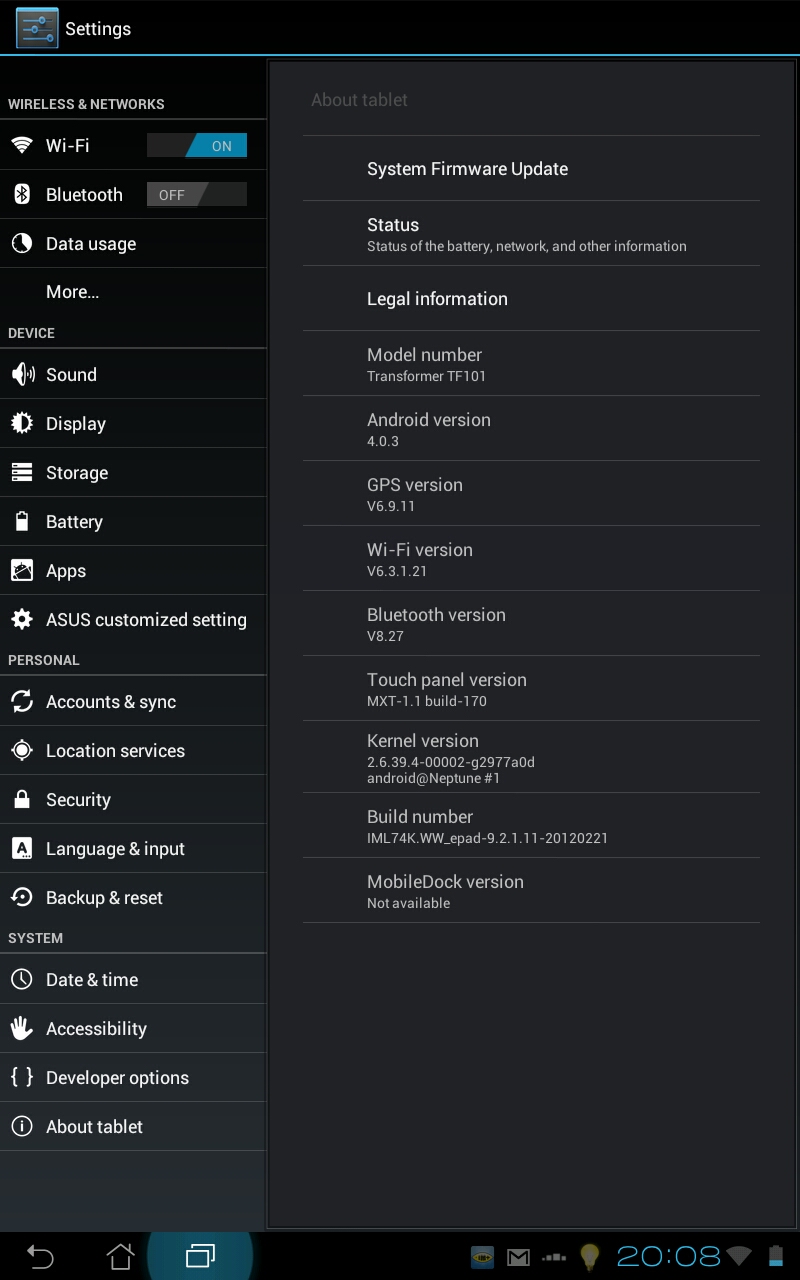
Task: Tap the Home navigation icon
Action: 120,1256
